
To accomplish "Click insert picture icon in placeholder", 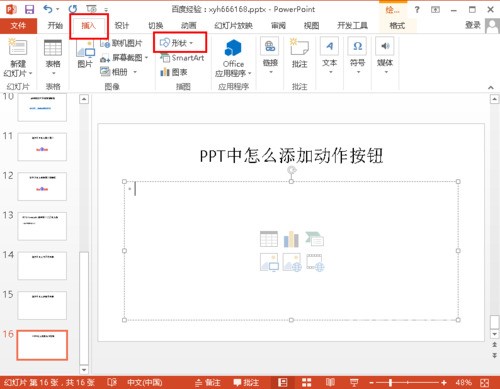I will (x=269, y=262).
